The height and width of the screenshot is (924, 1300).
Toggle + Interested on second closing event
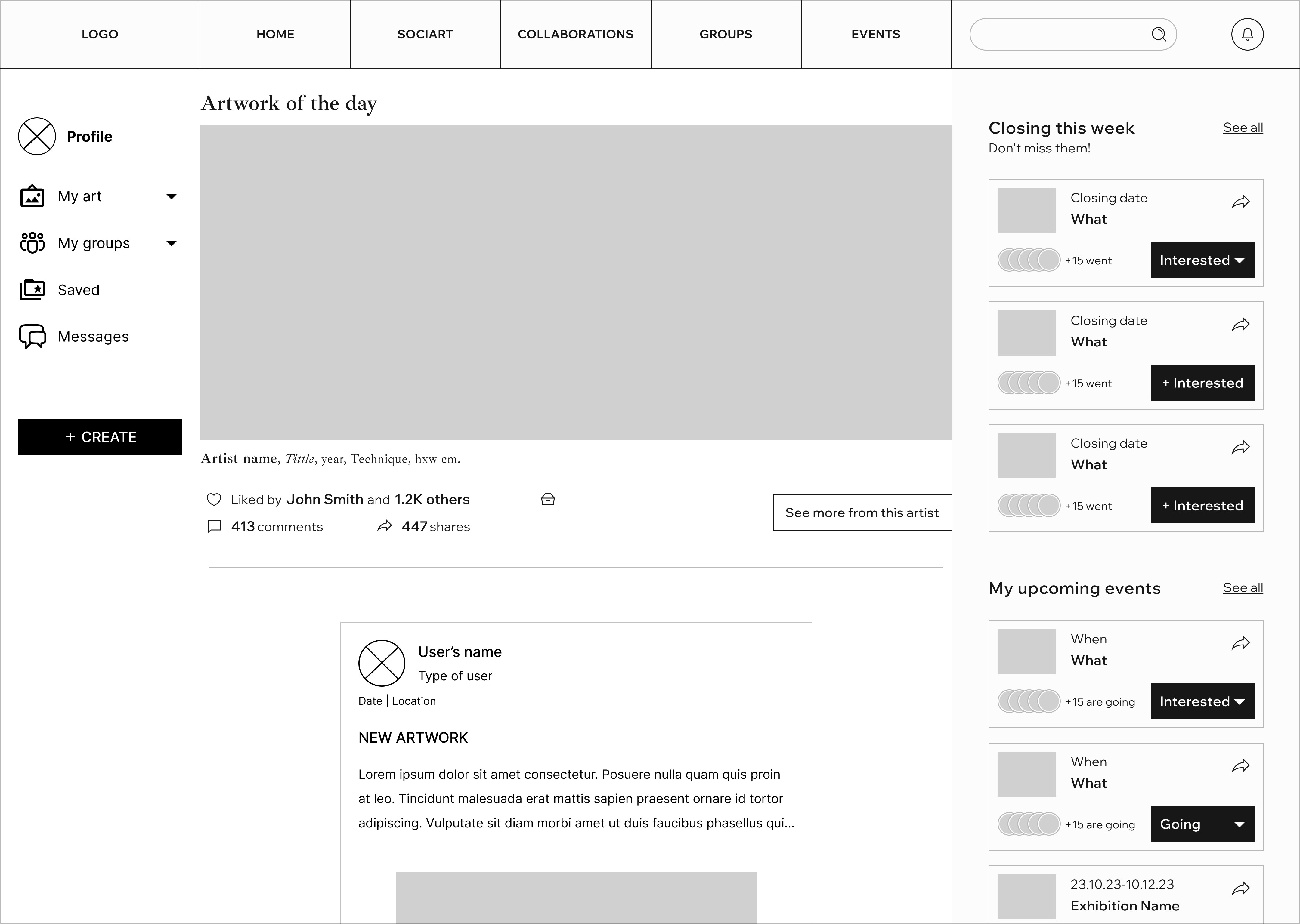1202,383
